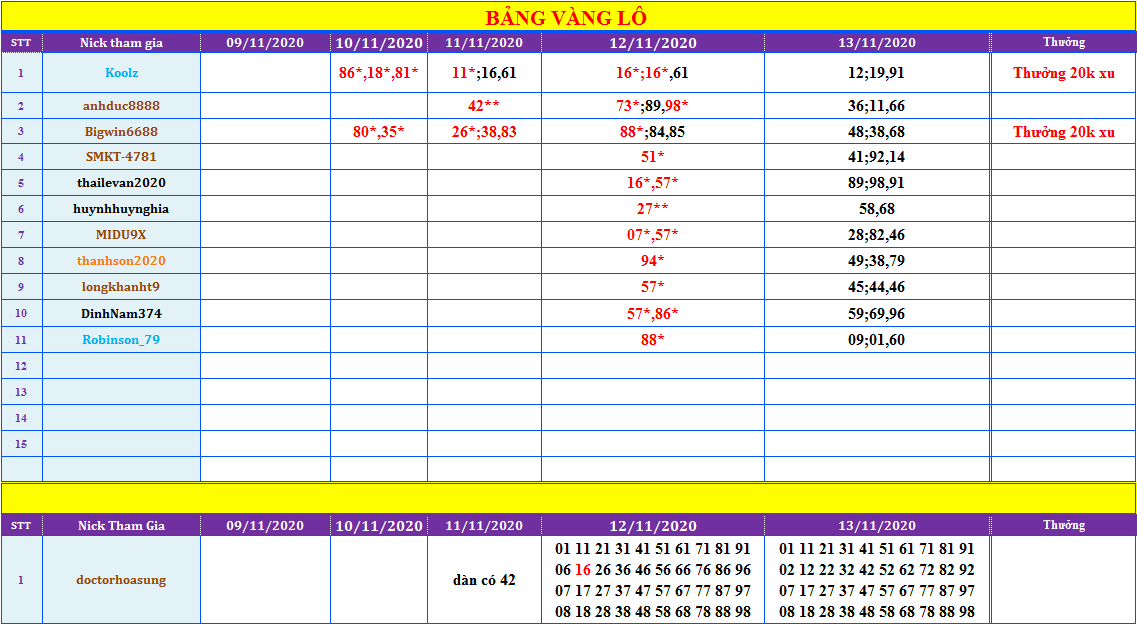Image resolution: width=1137 pixels, height=624 pixels.
Task: Click "Thưởng 20k xu" in the Bigwin6688 row
Action: (x=1063, y=132)
